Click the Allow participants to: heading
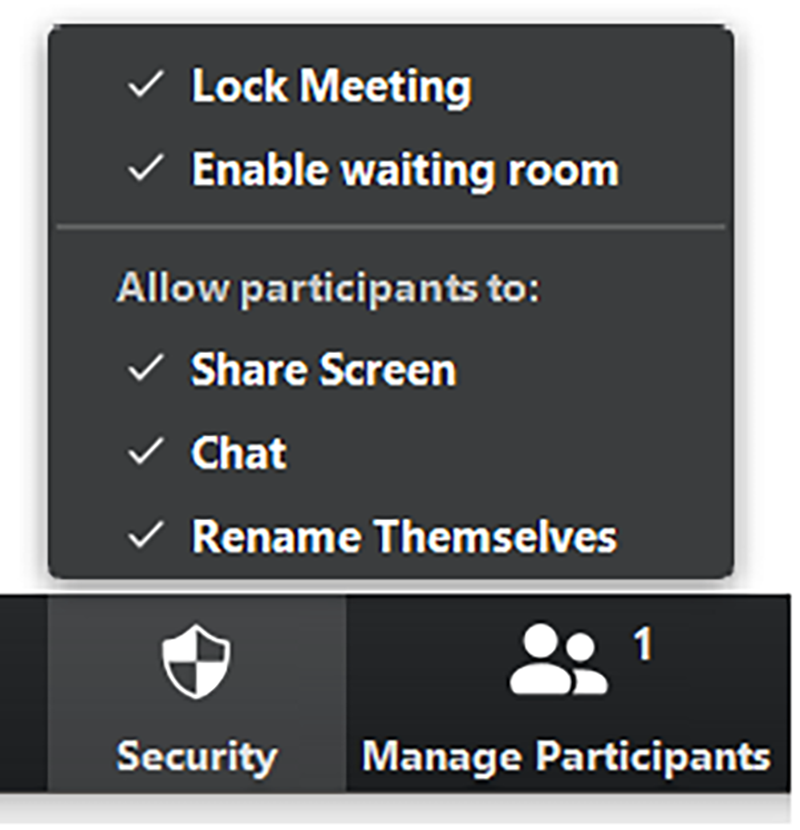Viewport: 800px width, 830px height. 328,289
